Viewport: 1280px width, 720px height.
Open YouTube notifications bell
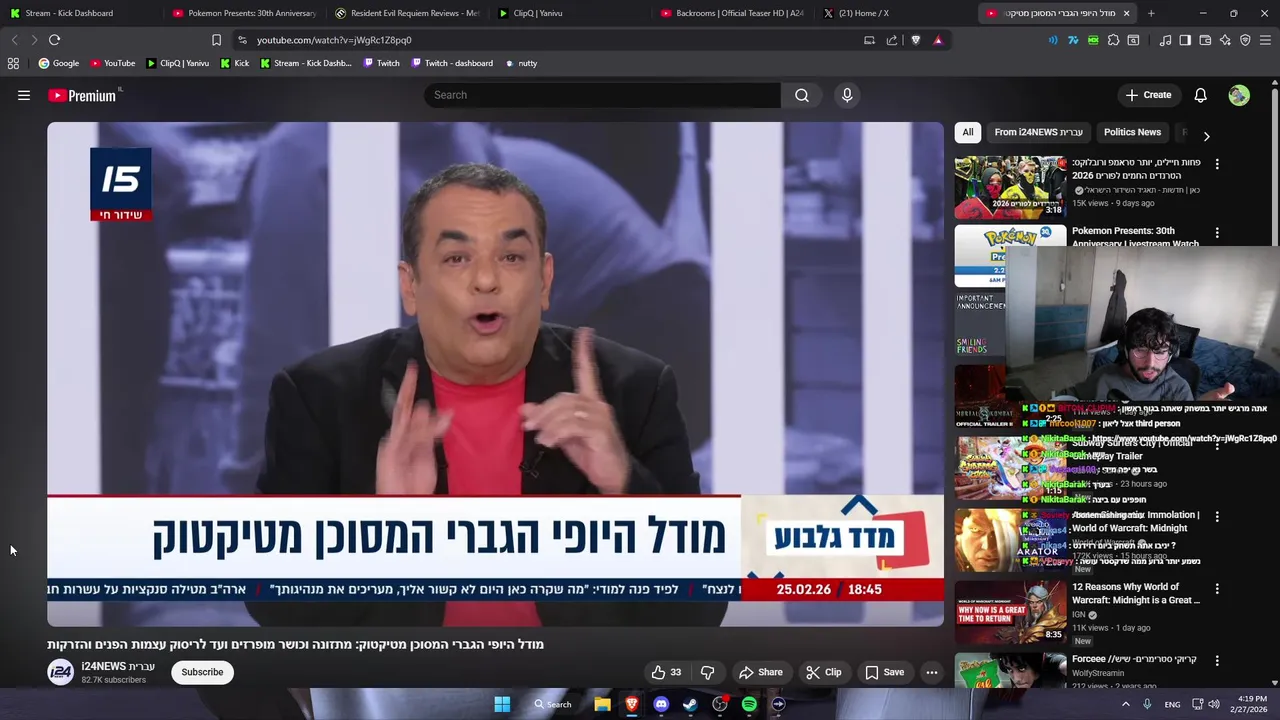[1200, 95]
